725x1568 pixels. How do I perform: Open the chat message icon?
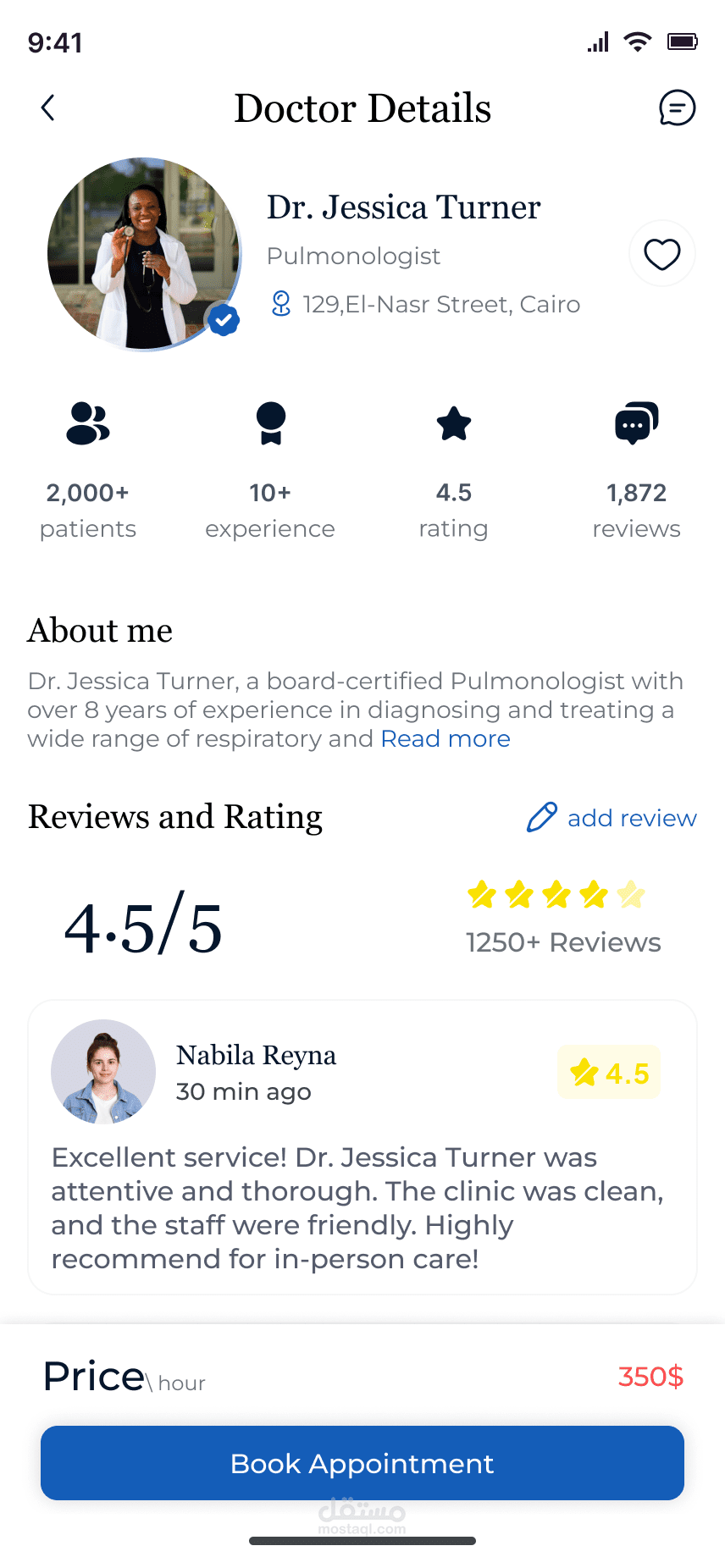[x=677, y=108]
